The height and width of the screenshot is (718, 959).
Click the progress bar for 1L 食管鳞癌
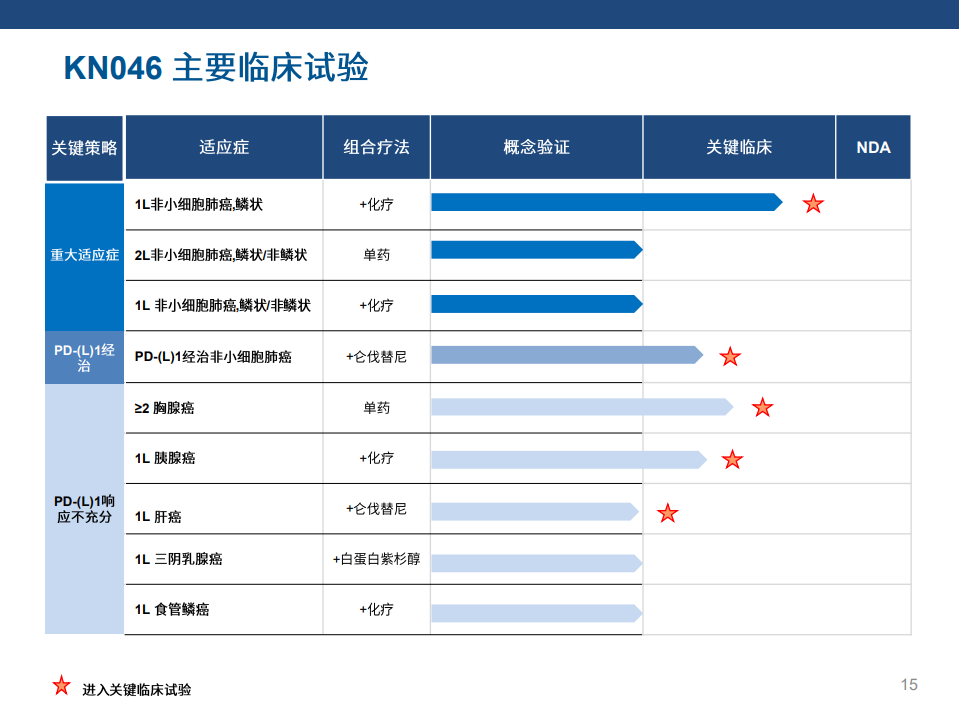537,613
